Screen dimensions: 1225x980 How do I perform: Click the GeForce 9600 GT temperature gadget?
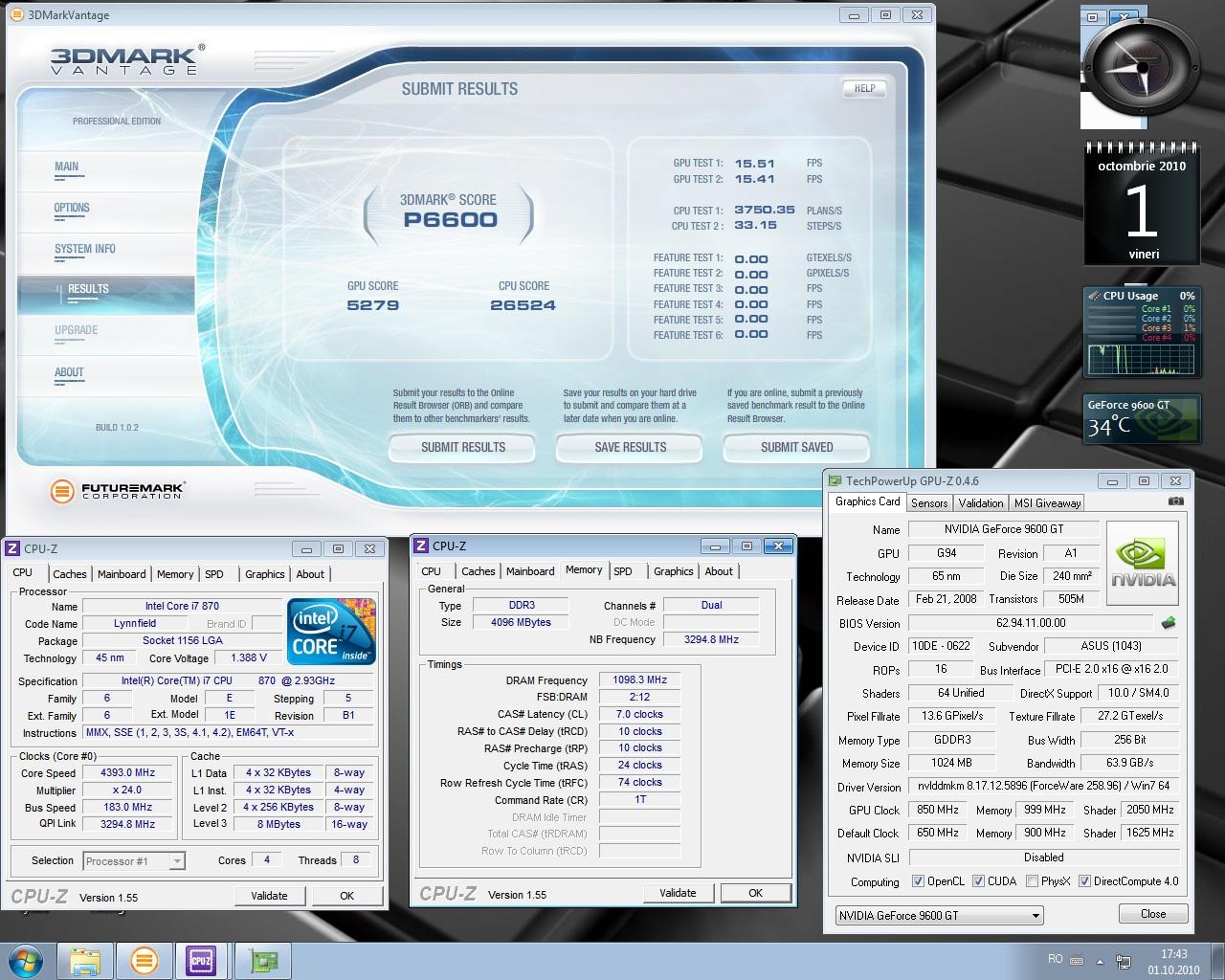1141,418
